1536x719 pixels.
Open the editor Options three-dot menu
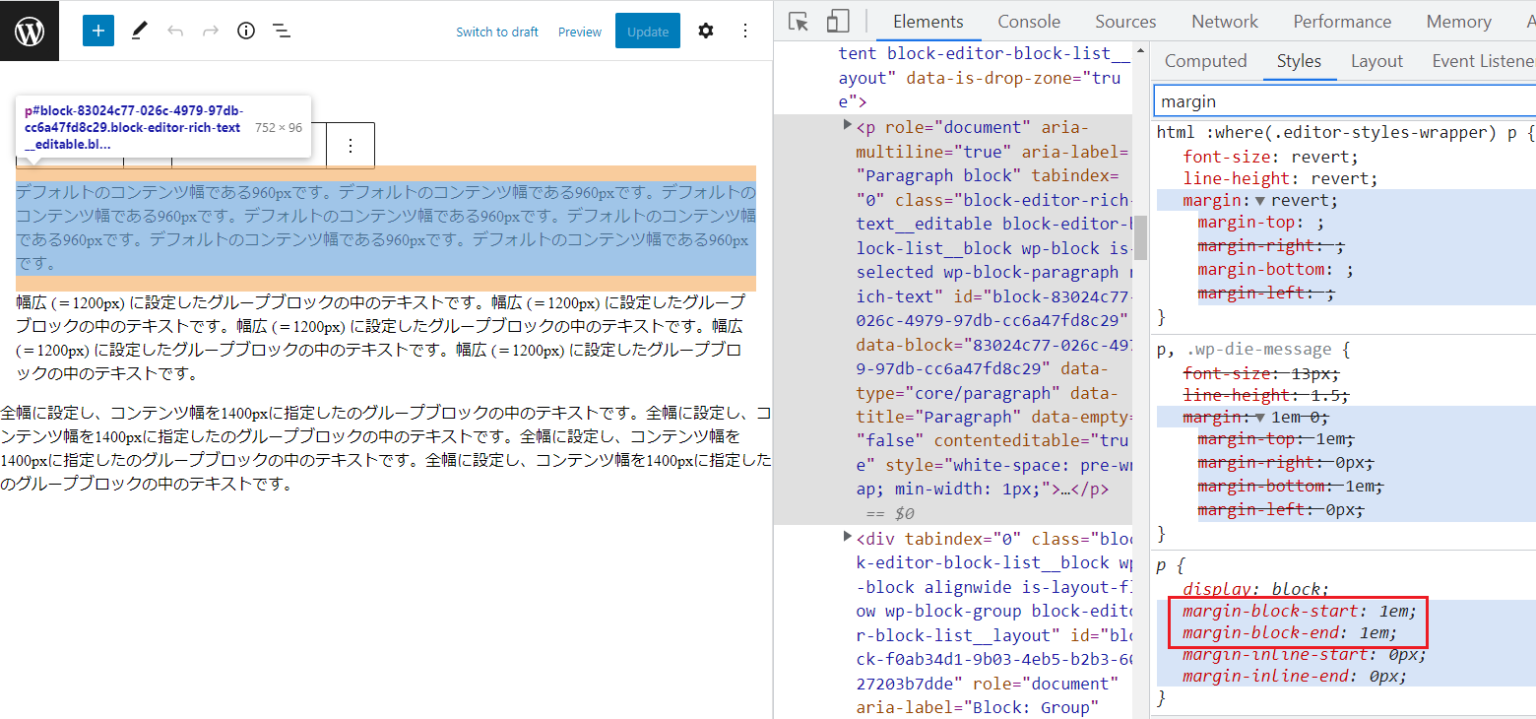(x=745, y=30)
